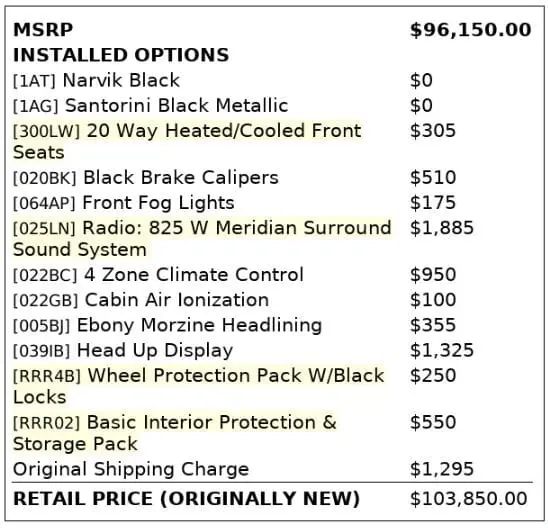The image size is (548, 528).
Task: Click the $103,850.00 retail price total
Action: tap(468, 499)
